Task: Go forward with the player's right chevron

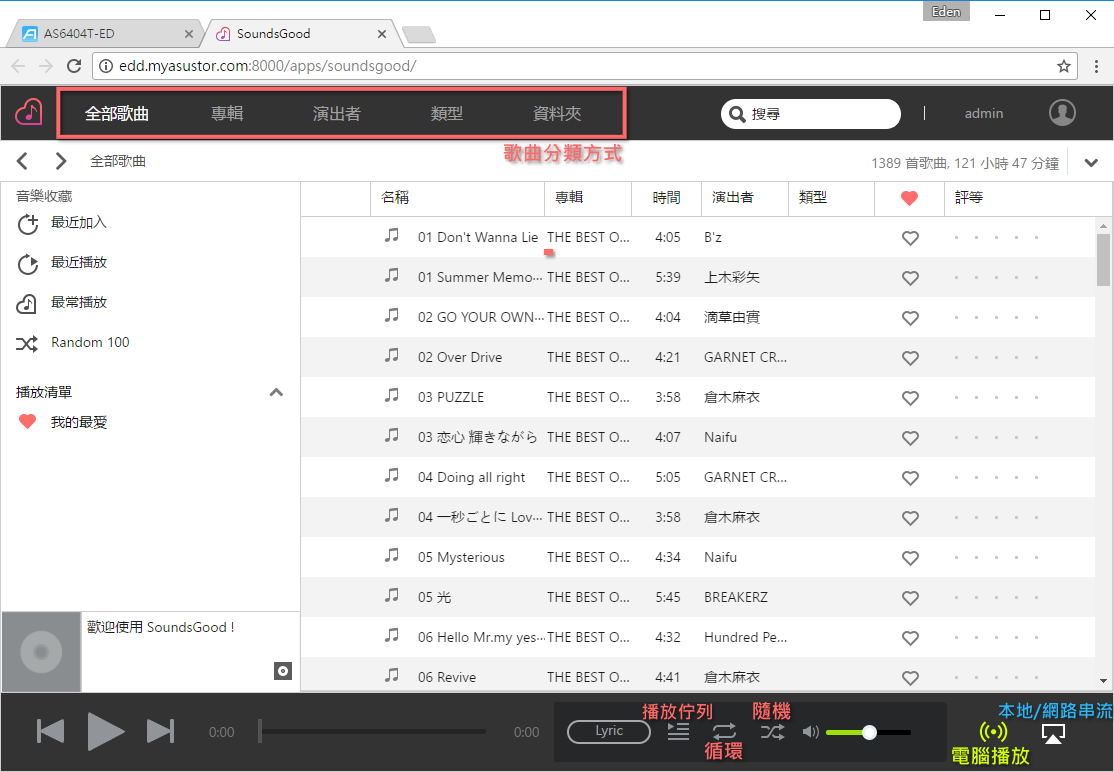Action: pos(61,161)
